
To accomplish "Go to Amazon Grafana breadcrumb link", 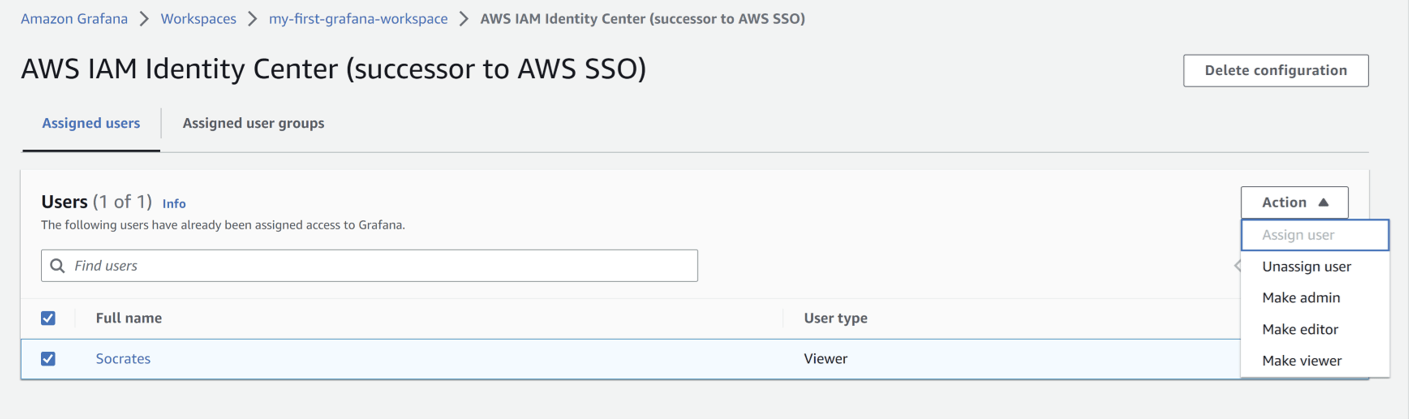I will (74, 19).
